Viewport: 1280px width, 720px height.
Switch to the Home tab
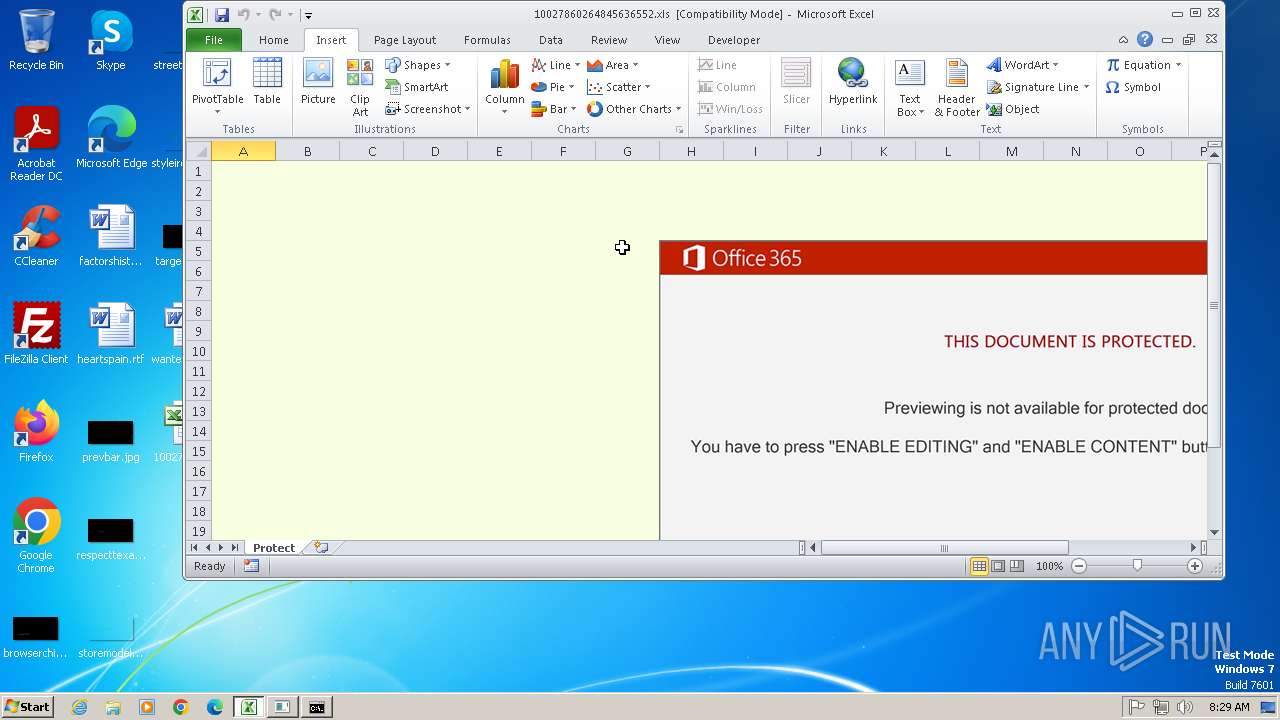[x=273, y=40]
